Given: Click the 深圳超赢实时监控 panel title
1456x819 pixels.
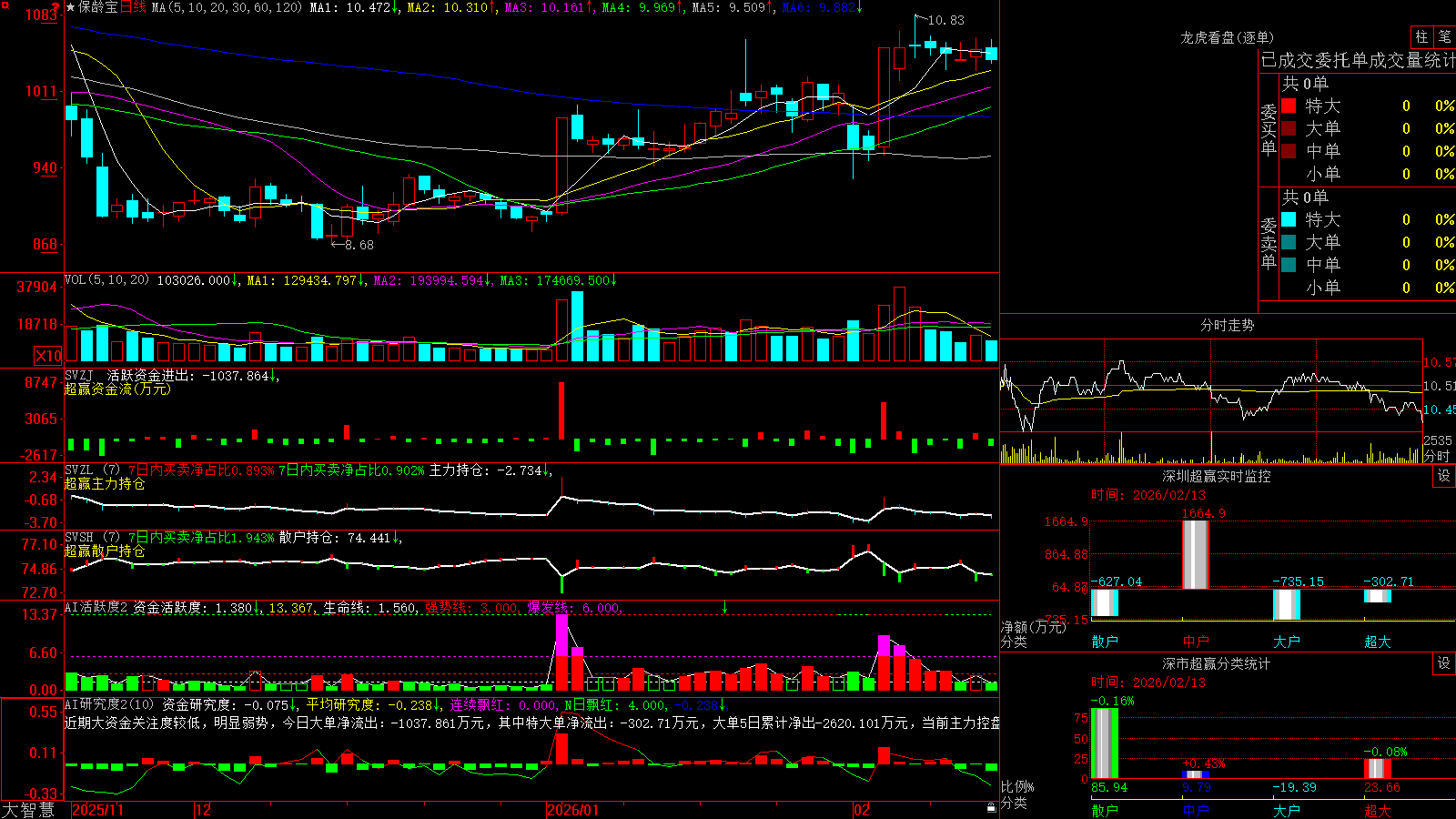Looking at the screenshot, I should pyautogui.click(x=1216, y=476).
